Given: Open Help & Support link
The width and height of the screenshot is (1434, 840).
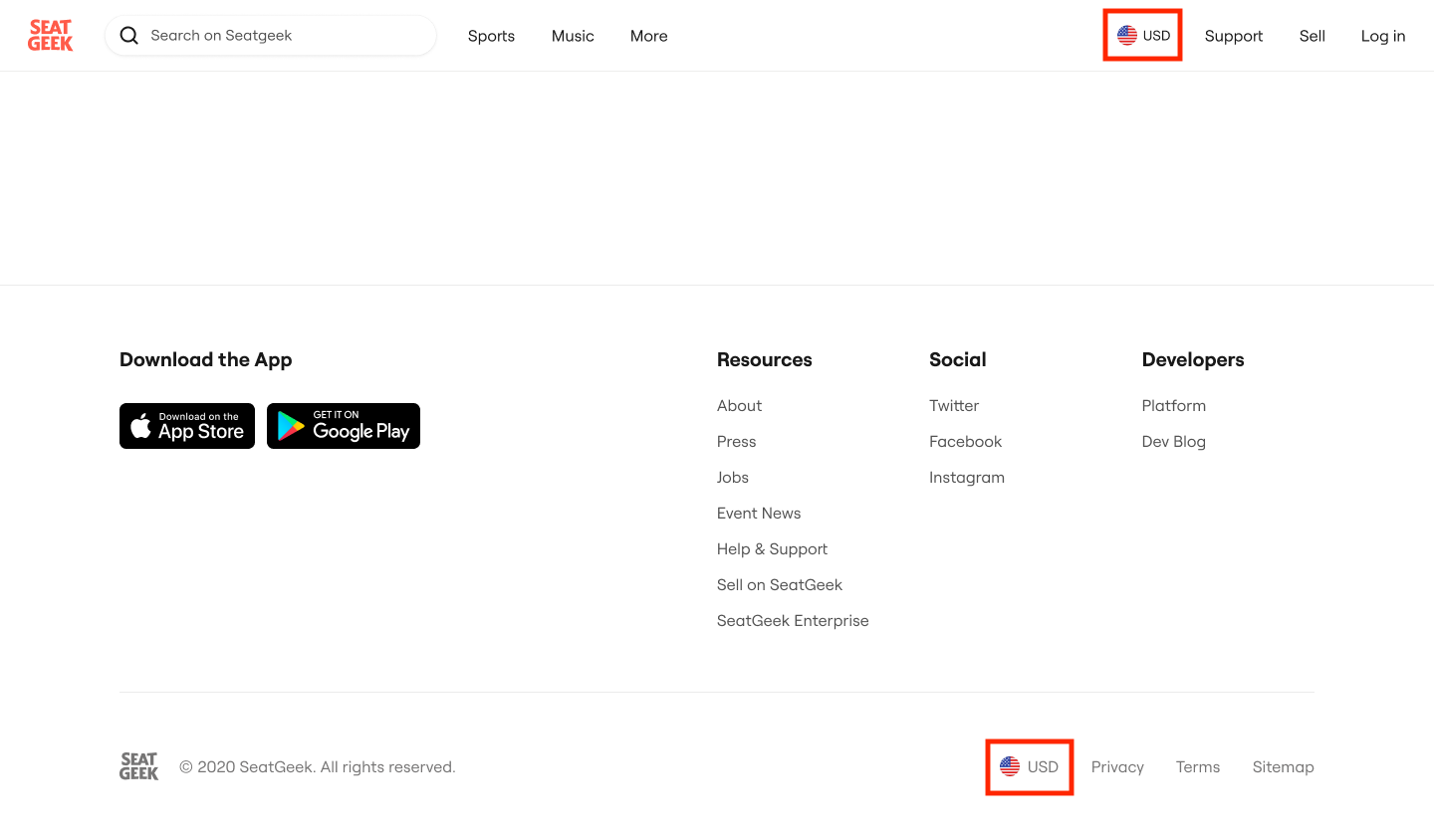Looking at the screenshot, I should [772, 549].
